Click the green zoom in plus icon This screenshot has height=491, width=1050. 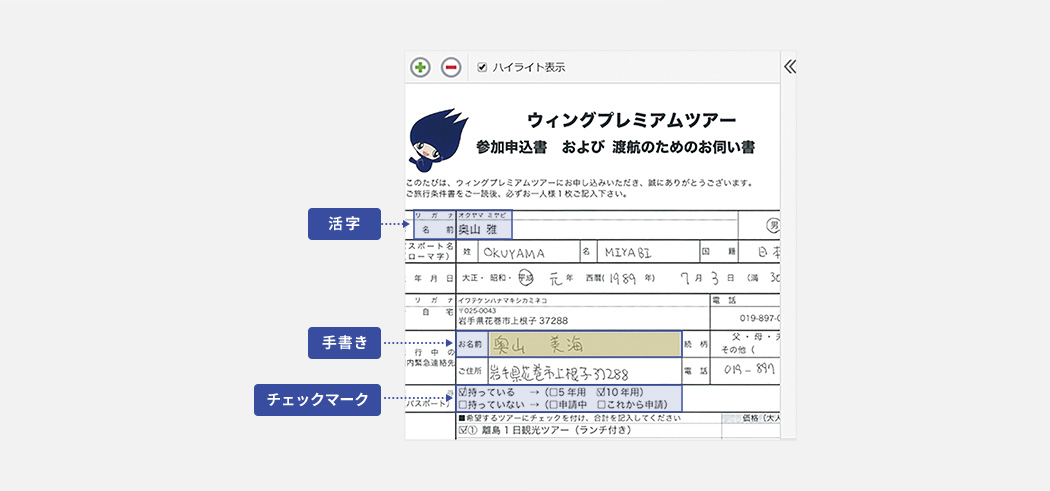click(420, 67)
